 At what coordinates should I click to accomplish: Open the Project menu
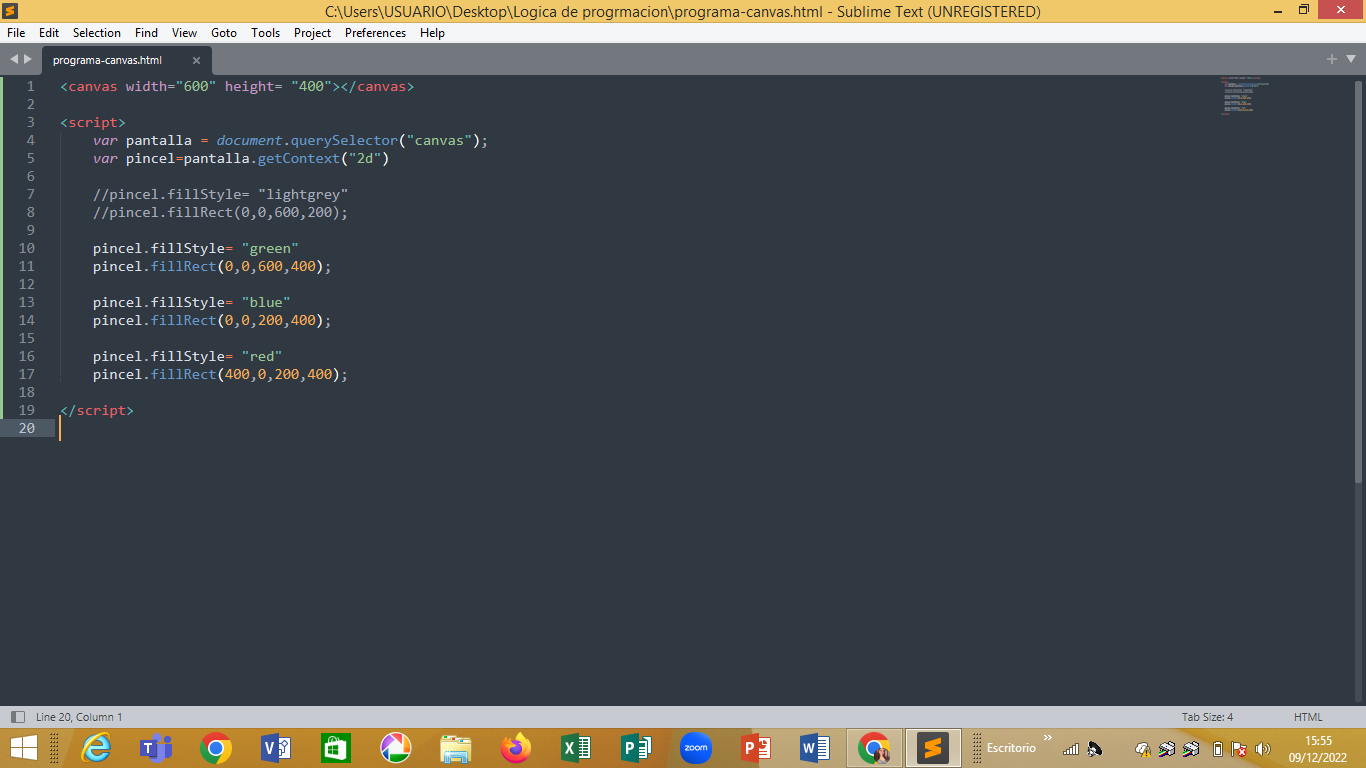click(x=312, y=33)
